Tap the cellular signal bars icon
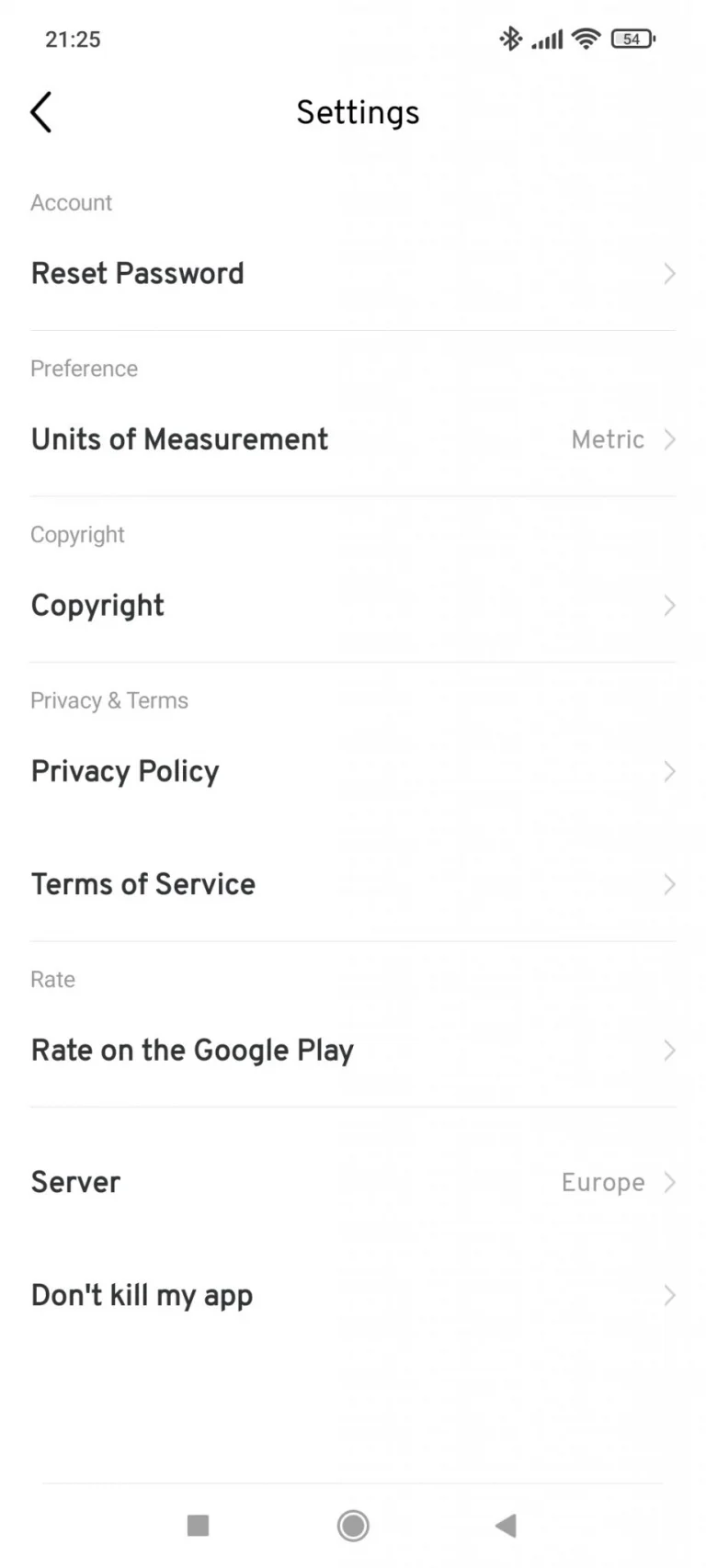The image size is (706, 1568). click(547, 40)
